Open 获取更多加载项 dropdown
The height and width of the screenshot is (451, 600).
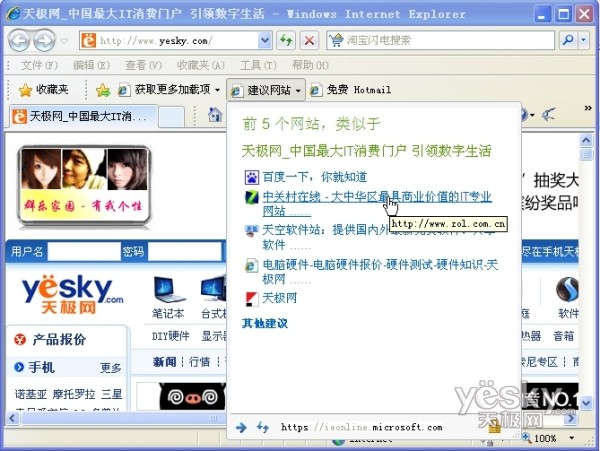169,90
